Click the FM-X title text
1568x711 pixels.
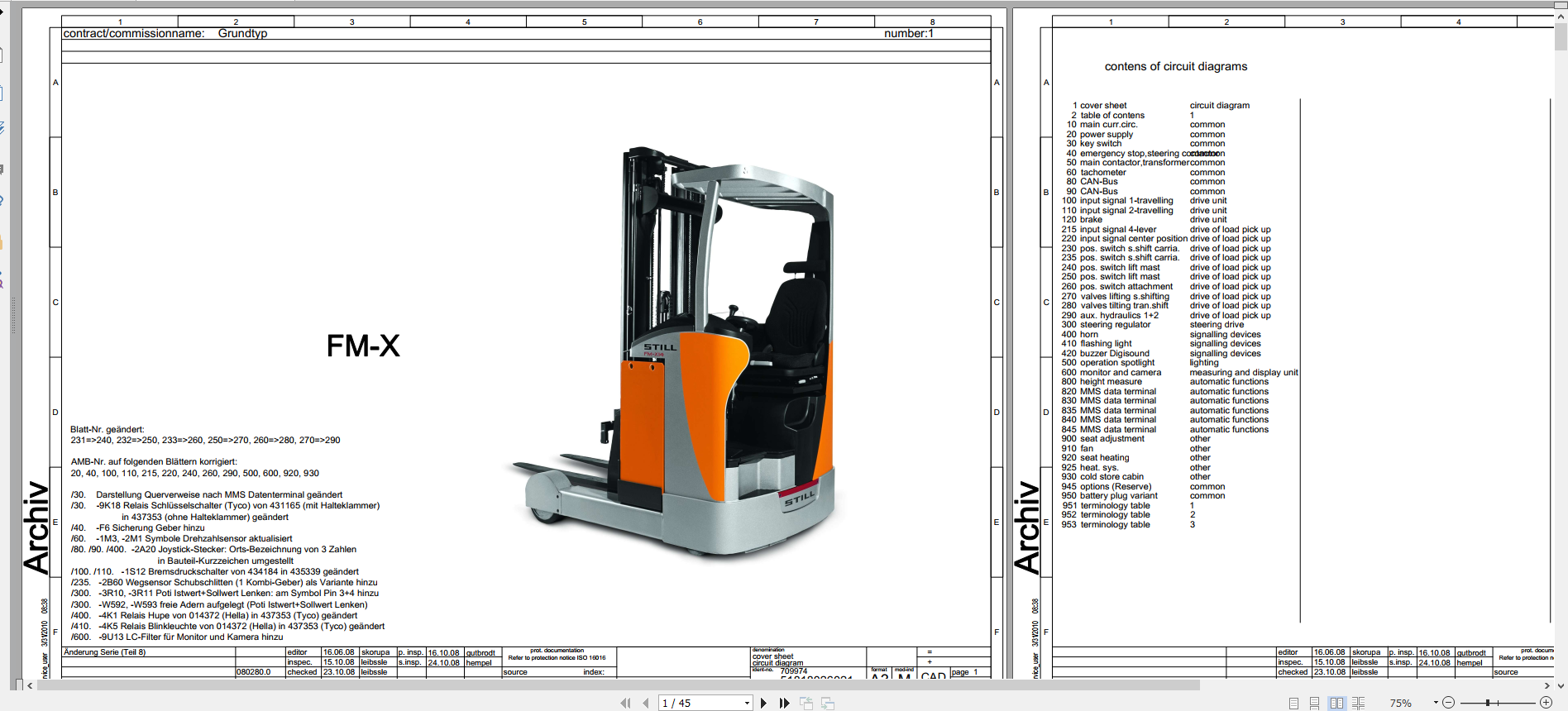click(363, 346)
